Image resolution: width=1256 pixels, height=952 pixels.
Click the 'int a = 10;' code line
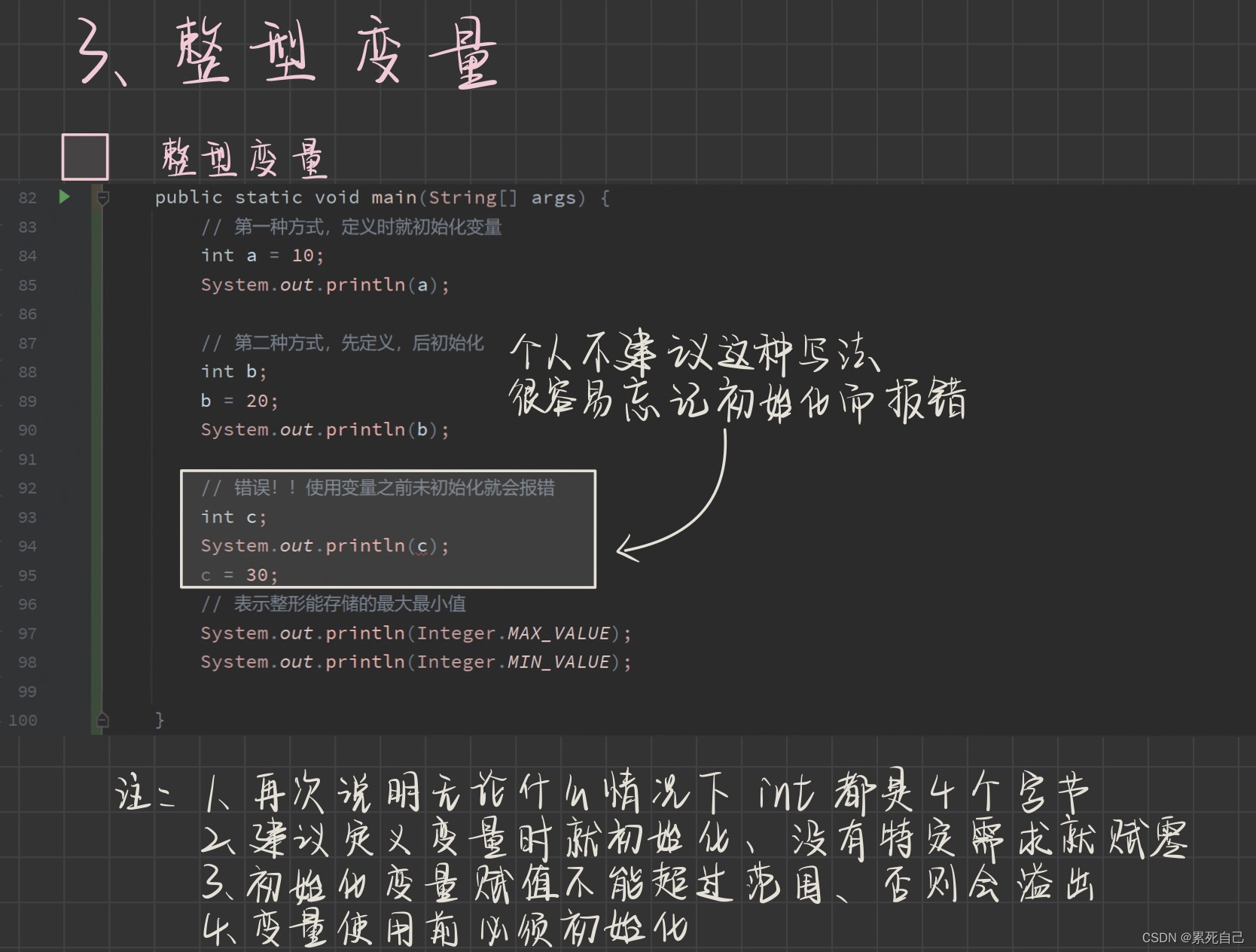tap(262, 256)
